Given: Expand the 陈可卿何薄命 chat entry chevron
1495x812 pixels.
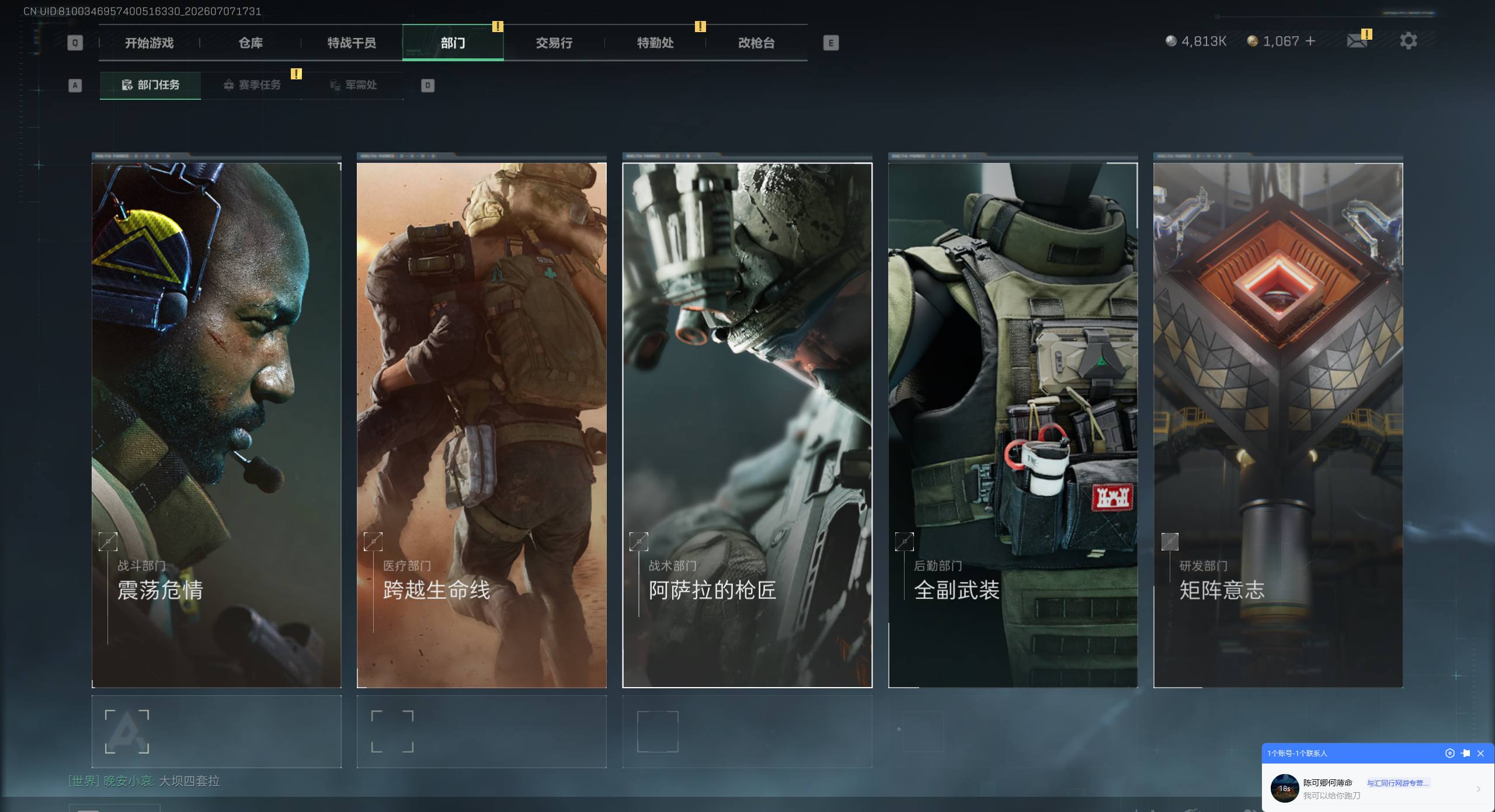Looking at the screenshot, I should tap(1478, 789).
